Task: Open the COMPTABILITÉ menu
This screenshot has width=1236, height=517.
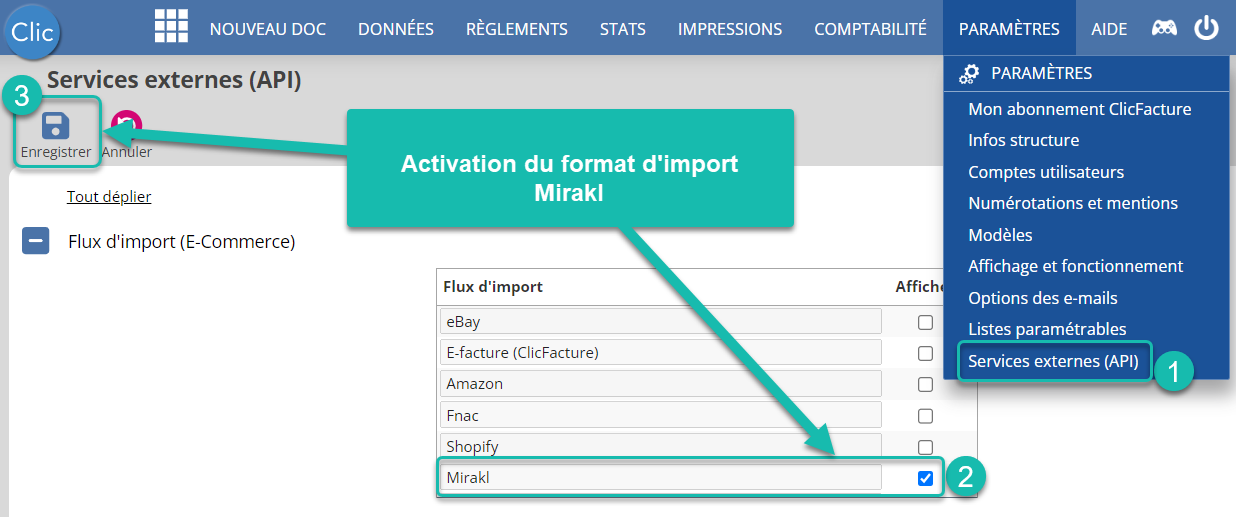Action: tap(870, 28)
